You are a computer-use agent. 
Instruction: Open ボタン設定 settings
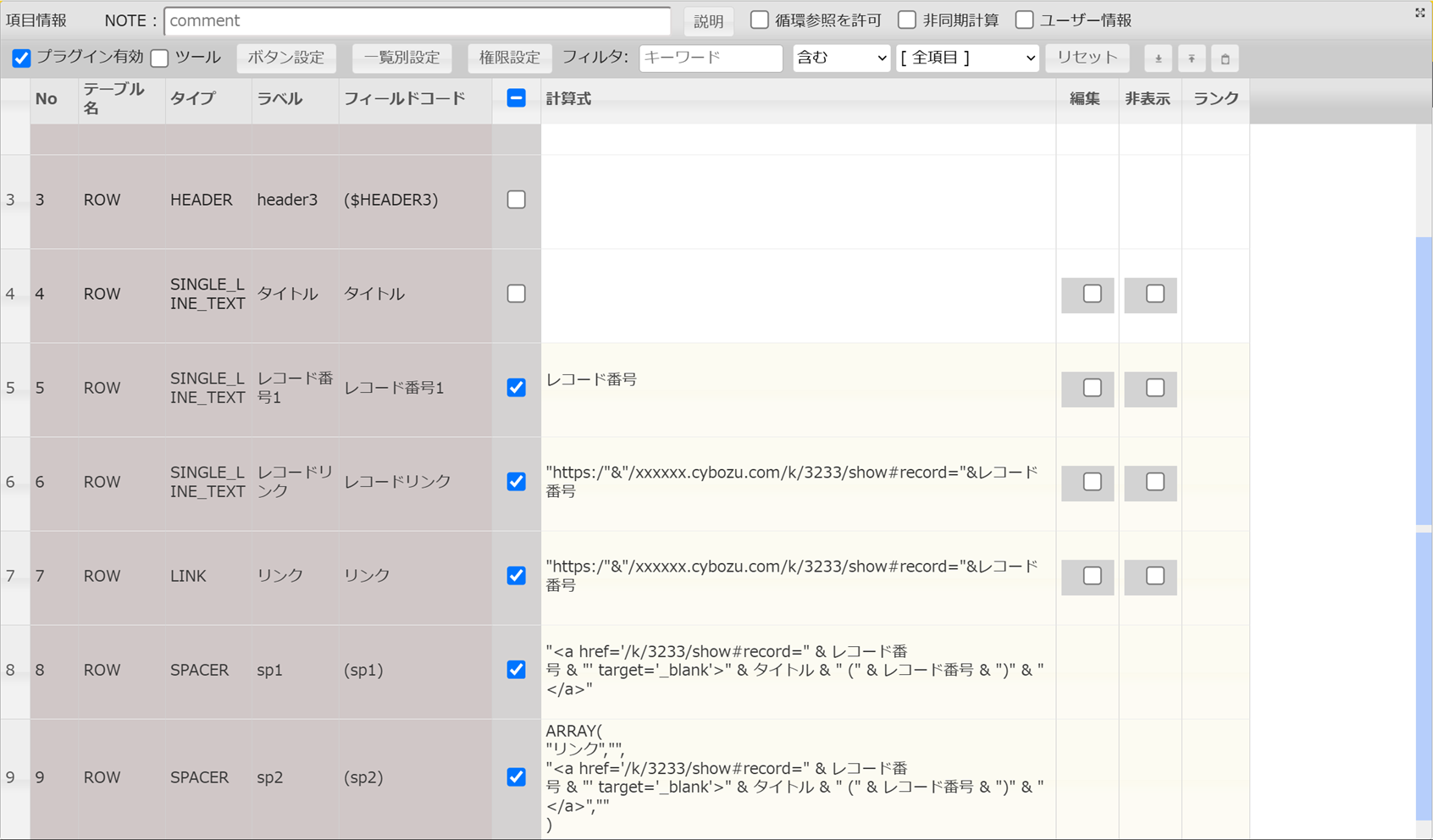coord(286,58)
